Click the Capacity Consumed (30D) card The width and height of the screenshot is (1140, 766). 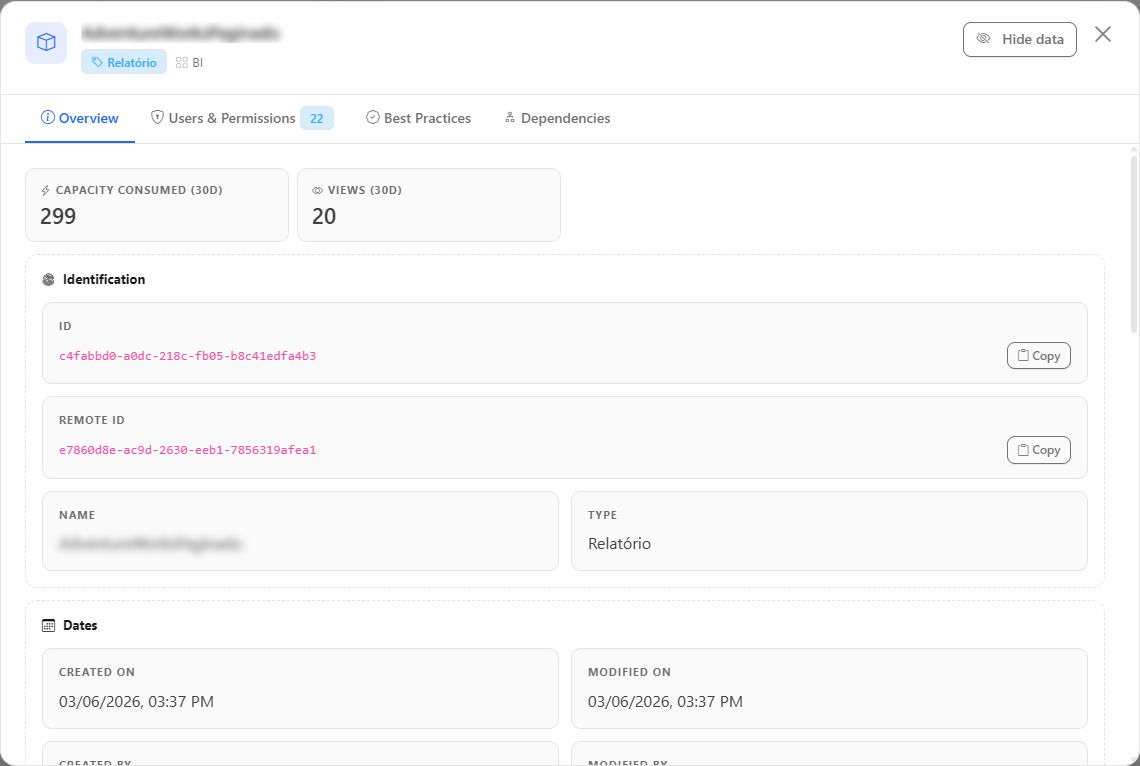(157, 205)
